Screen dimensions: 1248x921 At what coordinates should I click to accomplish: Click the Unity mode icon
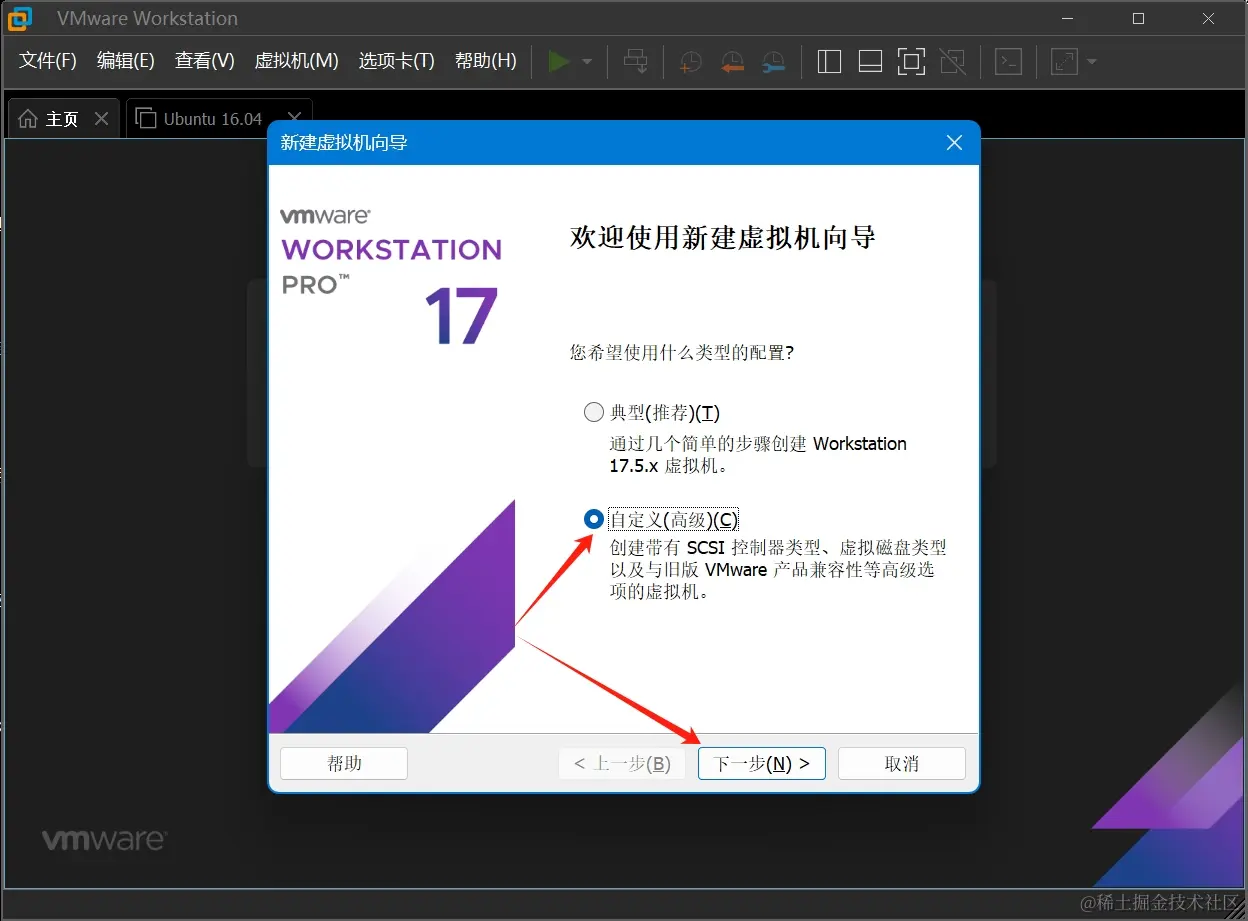[x=953, y=62]
